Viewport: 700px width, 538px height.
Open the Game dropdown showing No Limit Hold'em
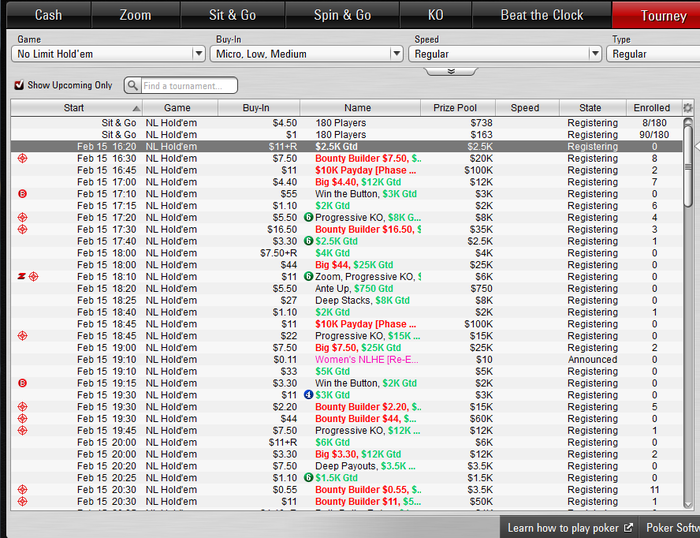tap(108, 54)
